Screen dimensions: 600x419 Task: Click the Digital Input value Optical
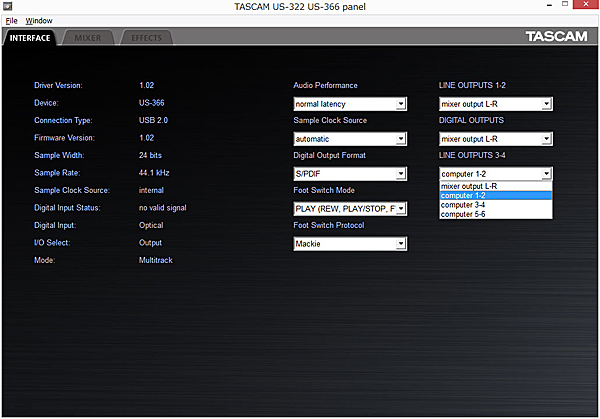[x=151, y=225]
